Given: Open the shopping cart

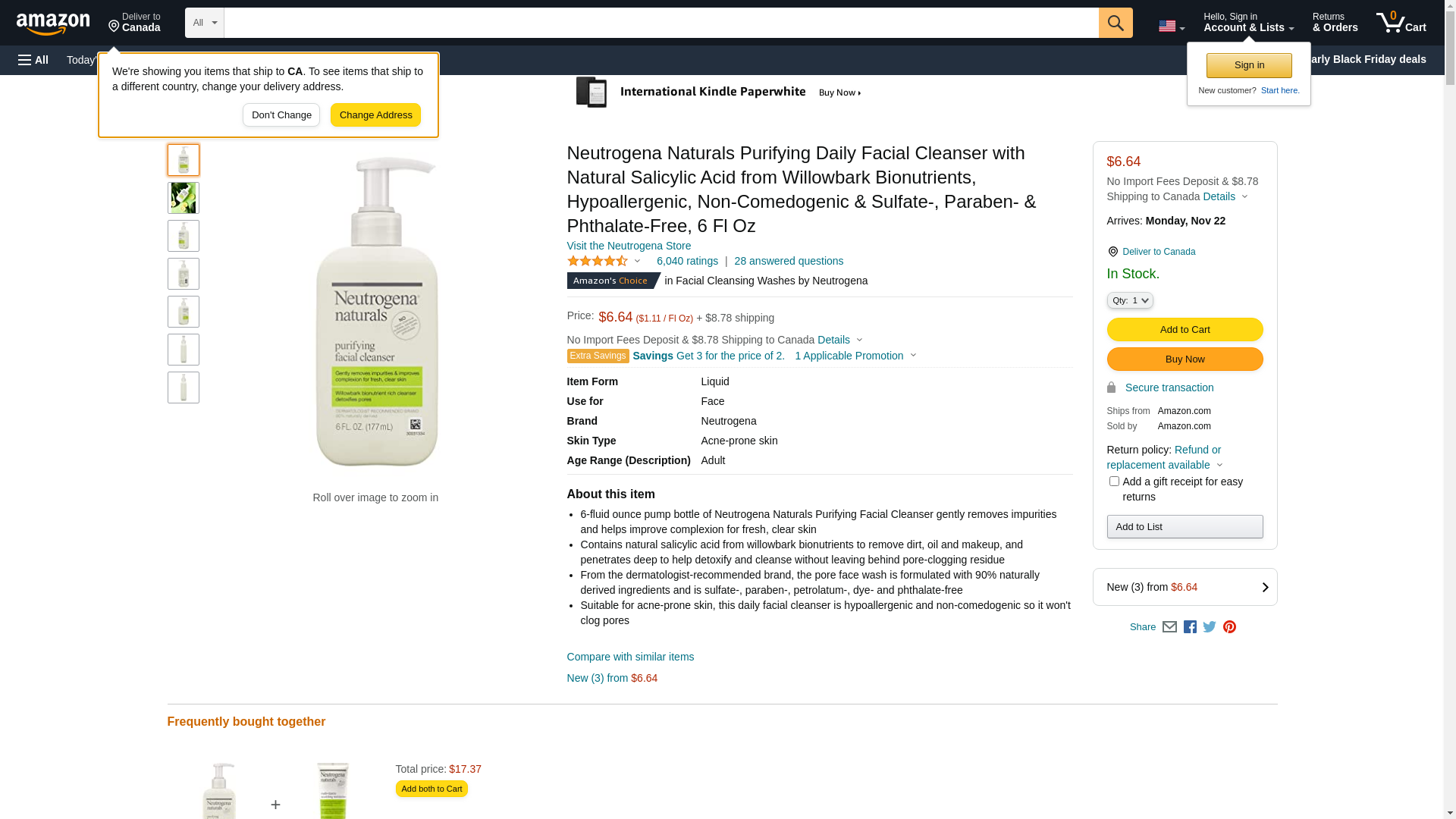Looking at the screenshot, I should tap(1401, 23).
